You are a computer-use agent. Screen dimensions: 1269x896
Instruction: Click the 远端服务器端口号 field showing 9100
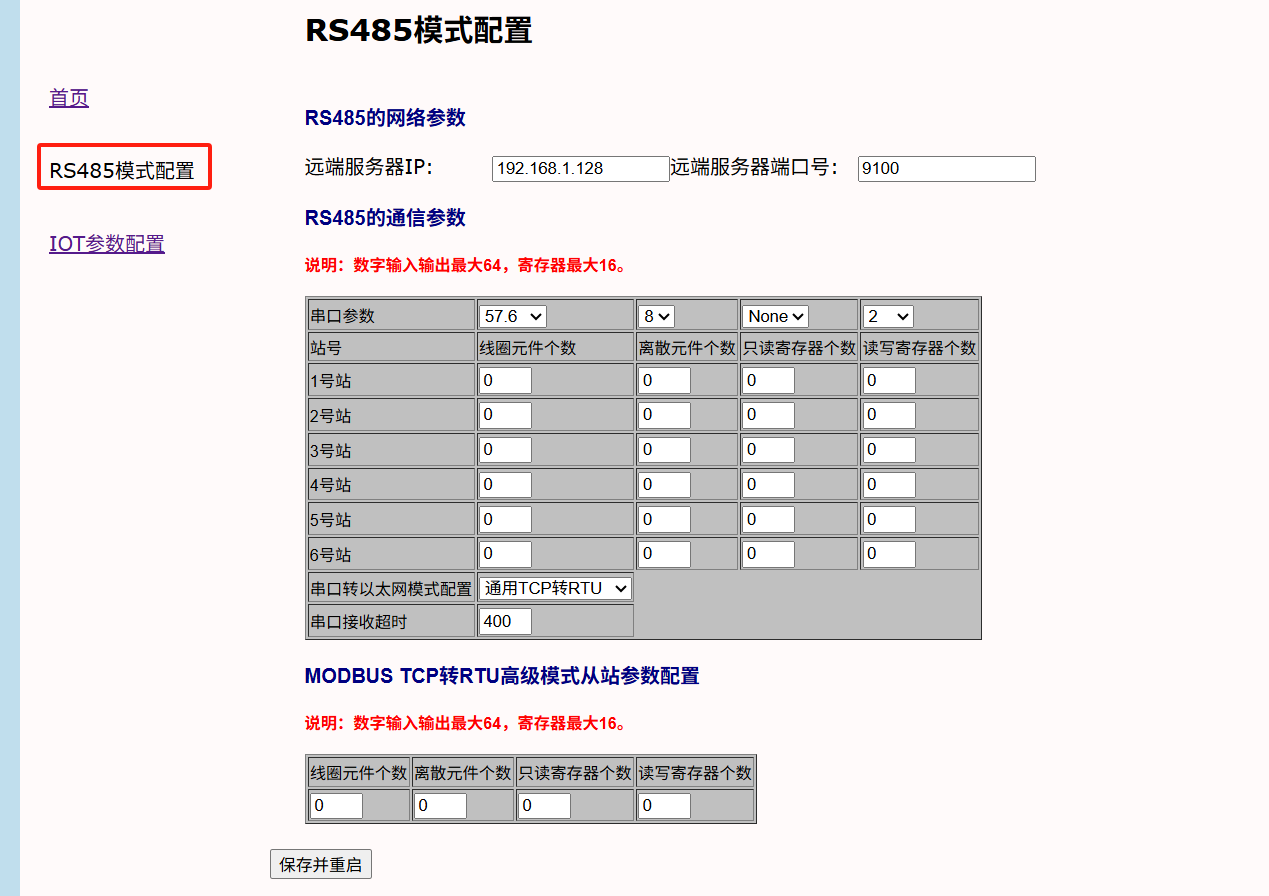(946, 169)
